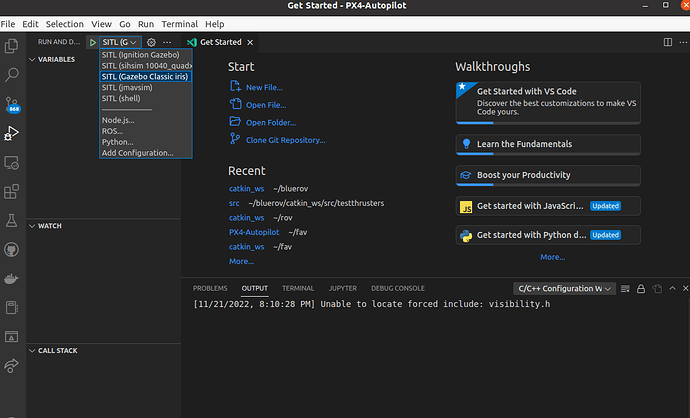Open Get started with Python walkthrough

(x=548, y=235)
